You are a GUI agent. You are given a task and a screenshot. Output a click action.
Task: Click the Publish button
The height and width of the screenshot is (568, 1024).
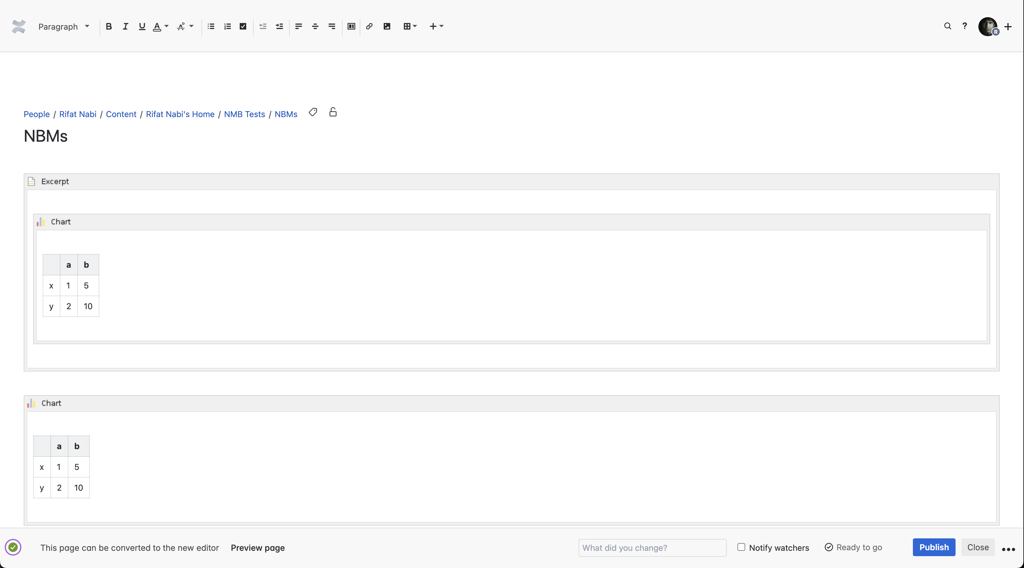coord(933,547)
